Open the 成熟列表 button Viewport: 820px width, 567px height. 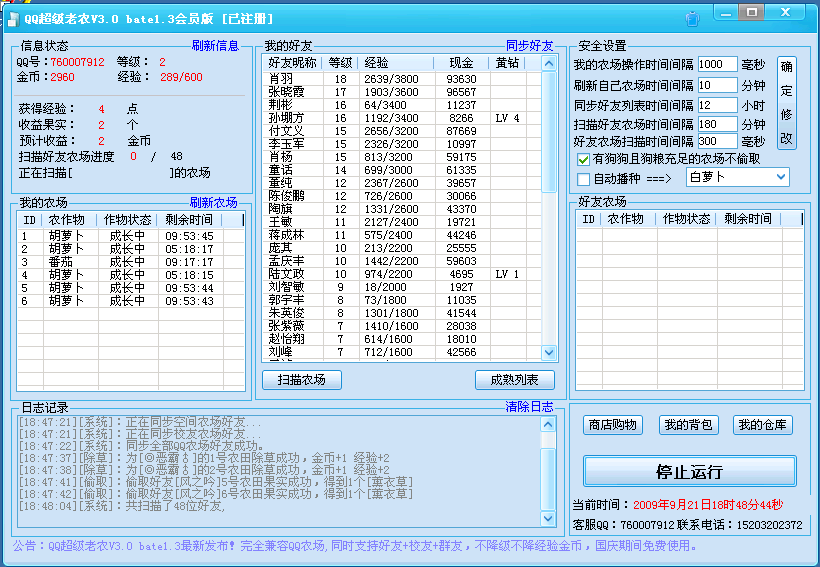[515, 380]
